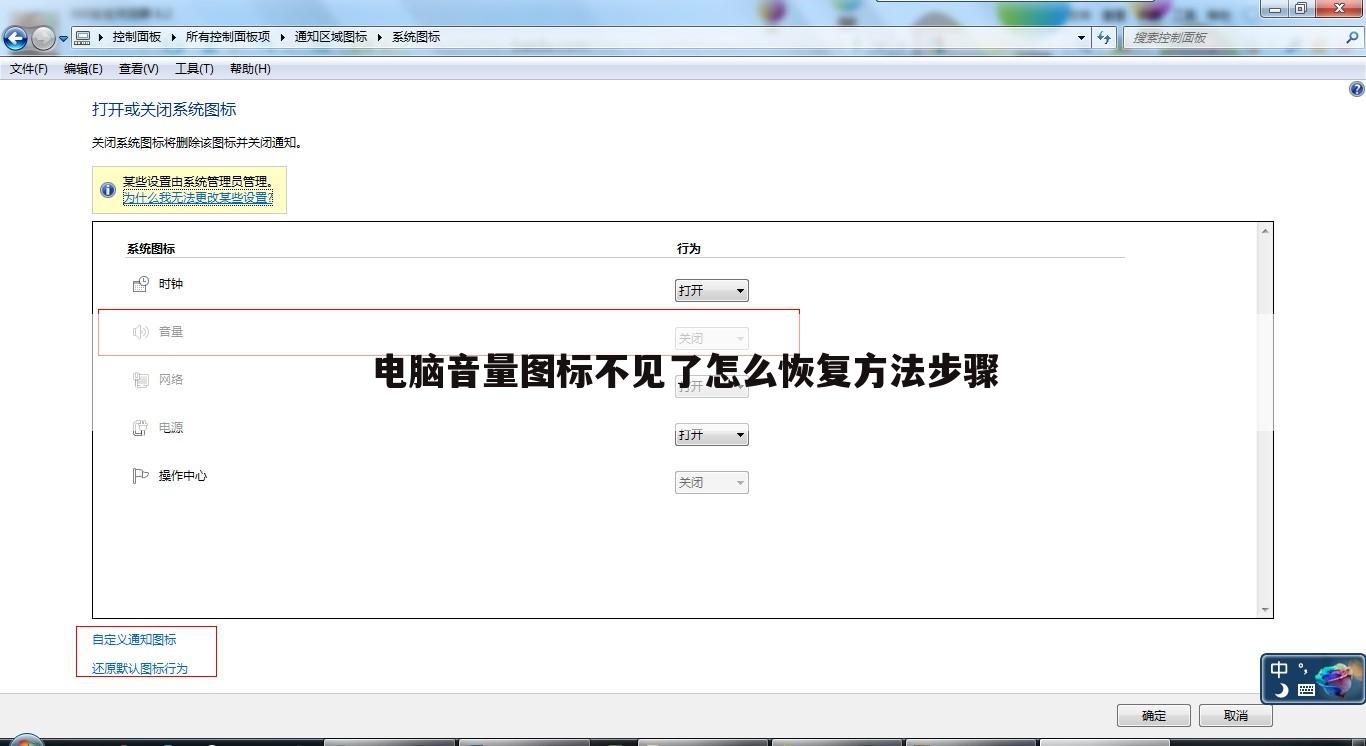Click the clock icon beside 时钟
1366x746 pixels.
(140, 283)
